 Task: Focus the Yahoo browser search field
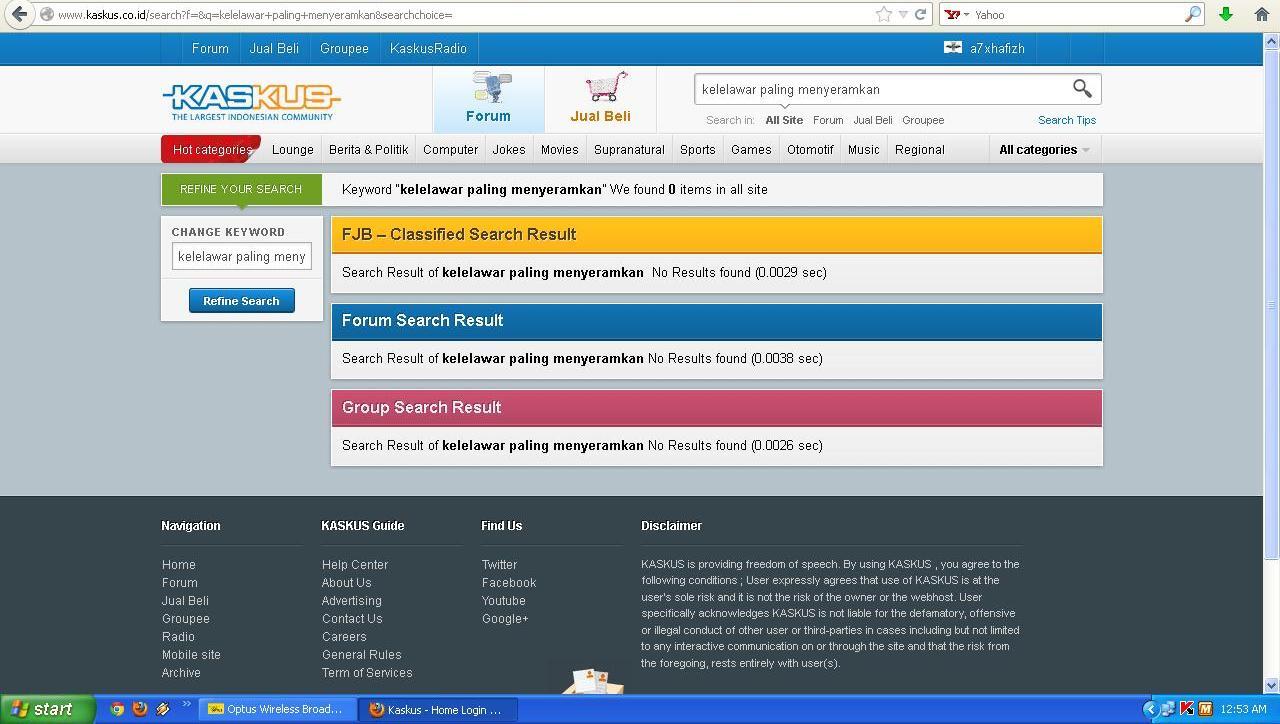1076,14
